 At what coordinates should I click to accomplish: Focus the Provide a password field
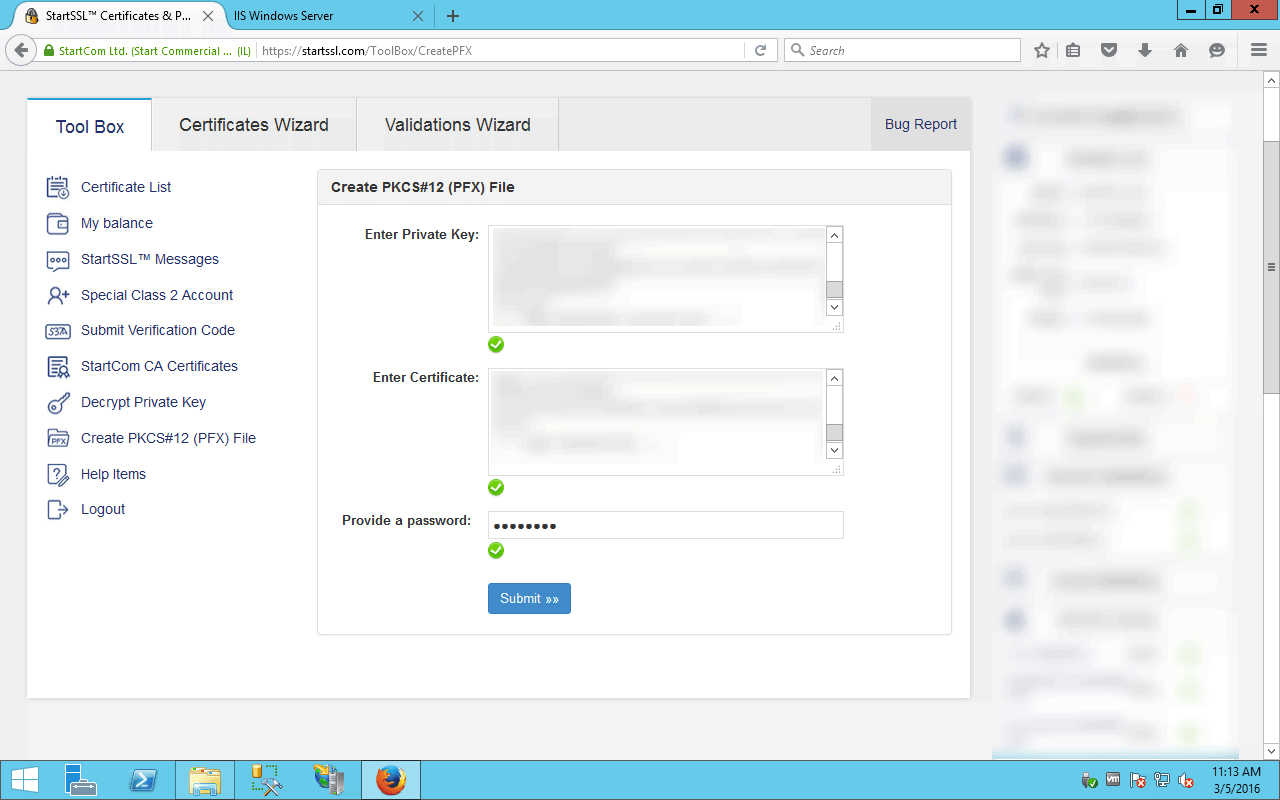click(x=666, y=525)
